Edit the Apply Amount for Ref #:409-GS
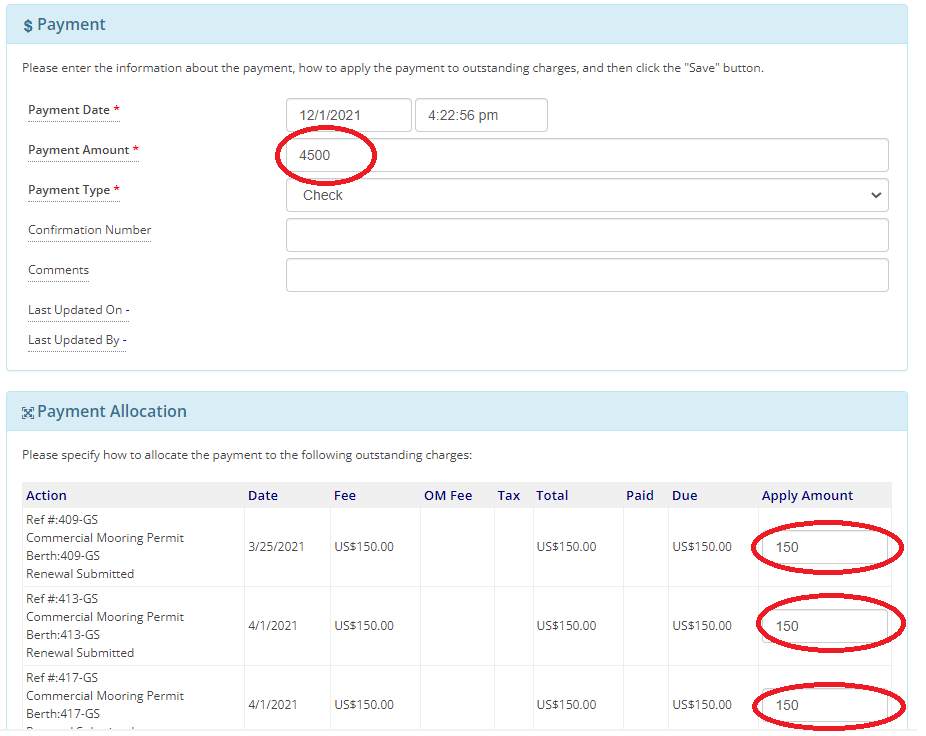 pos(824,547)
